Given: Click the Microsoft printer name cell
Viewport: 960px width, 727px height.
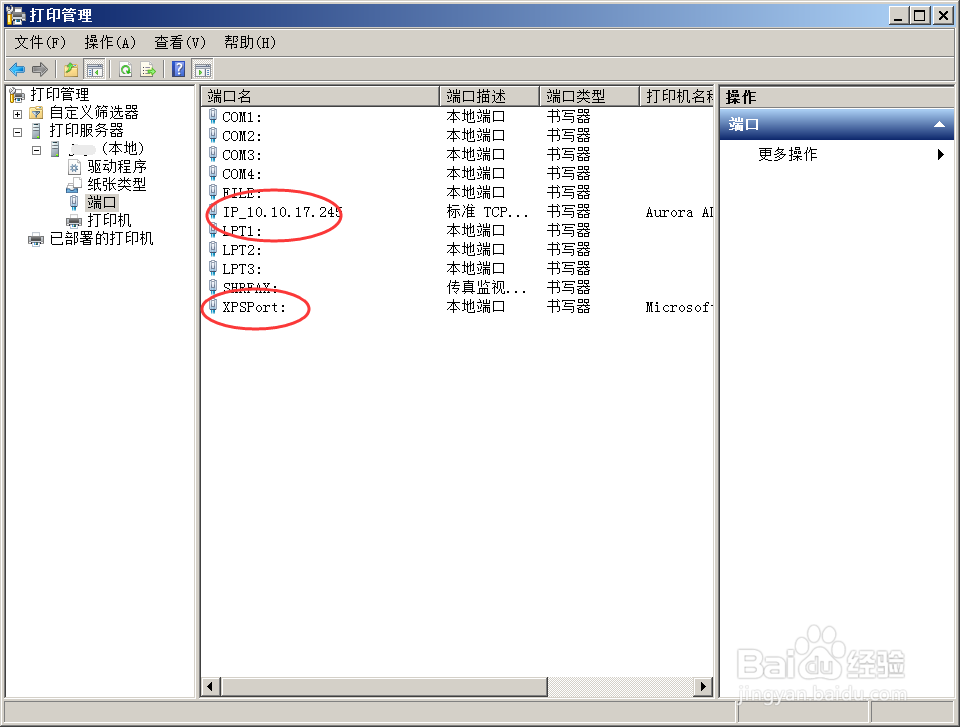Looking at the screenshot, I should 679,307.
